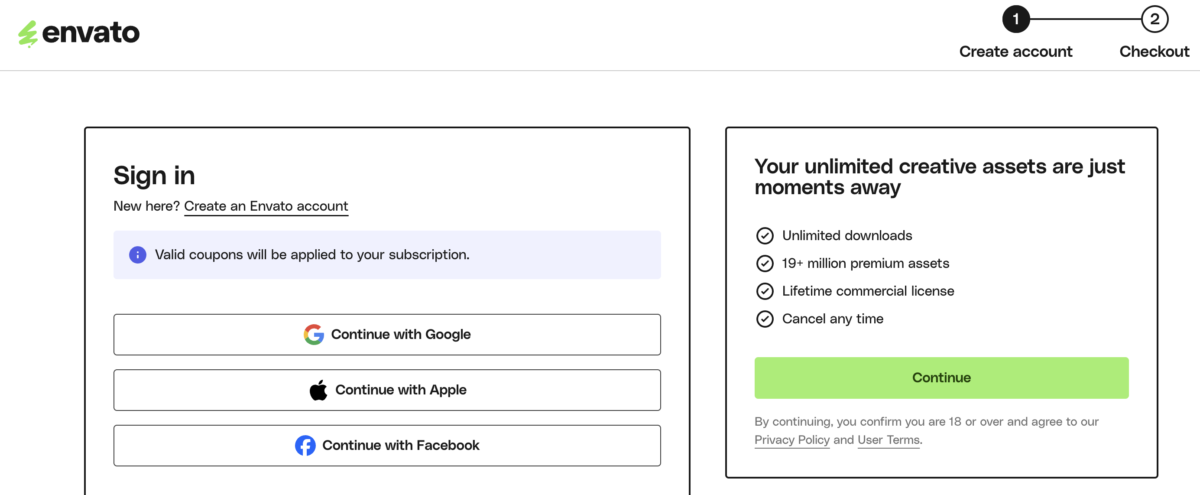
Task: Click the Envato leaf logo
Action: 28,34
